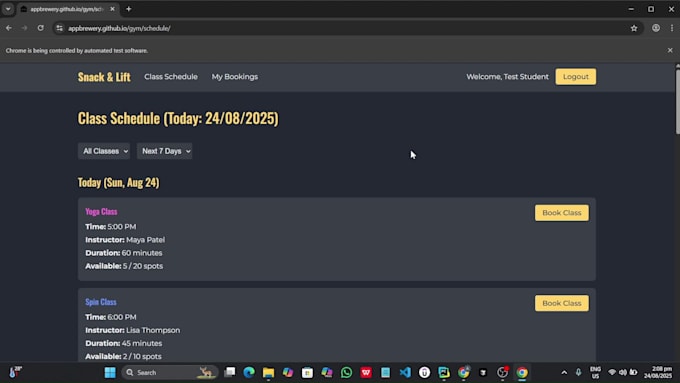680x383 pixels.
Task: Bookmark this page with the star icon
Action: pos(634,28)
